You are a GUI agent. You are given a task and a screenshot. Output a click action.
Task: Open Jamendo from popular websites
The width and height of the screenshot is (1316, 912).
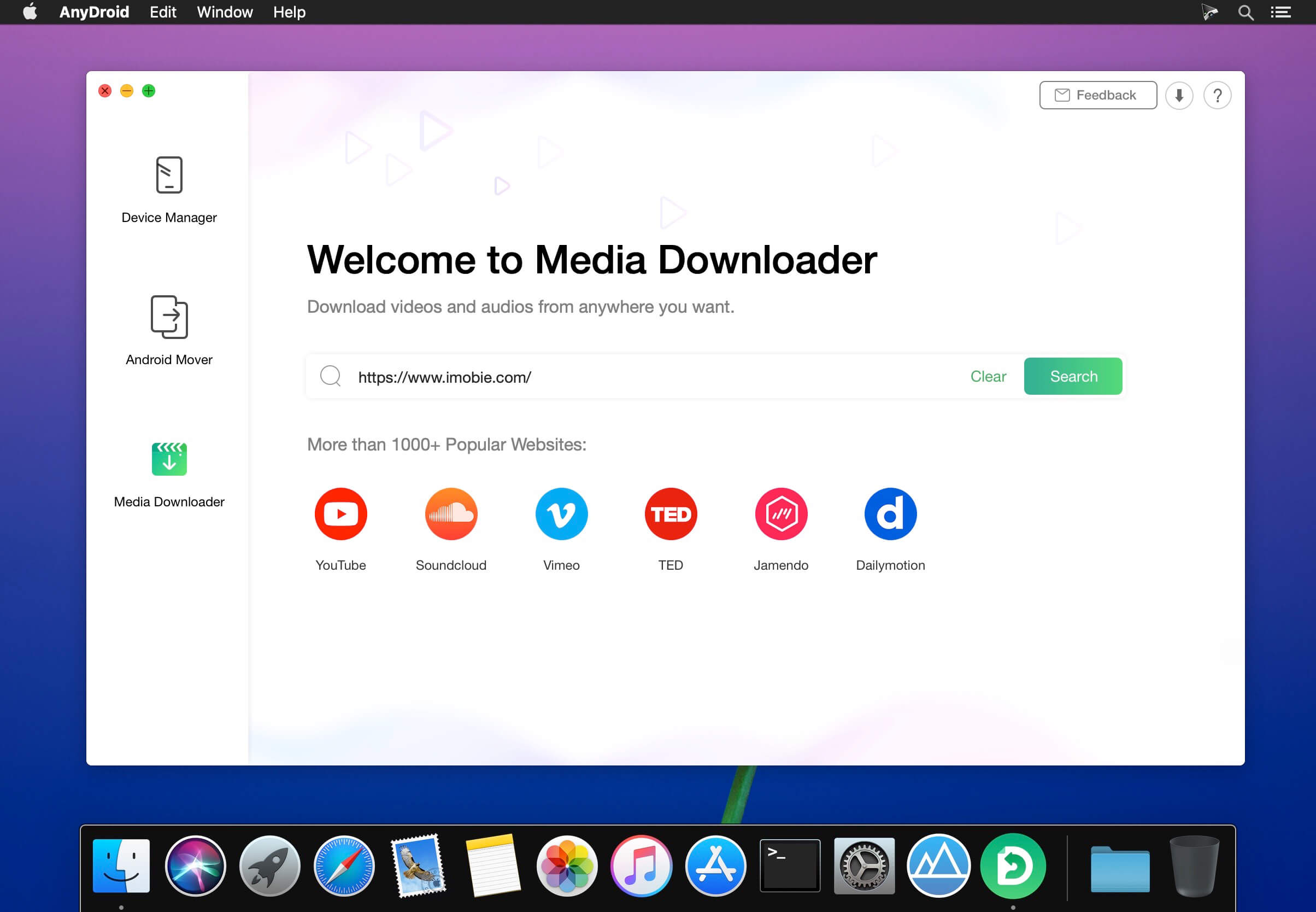click(781, 513)
